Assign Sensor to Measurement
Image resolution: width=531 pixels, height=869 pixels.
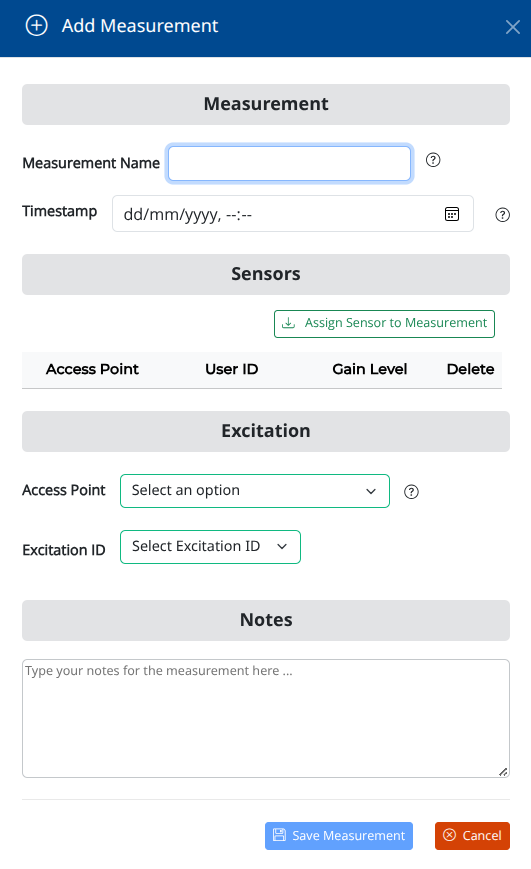384,324
